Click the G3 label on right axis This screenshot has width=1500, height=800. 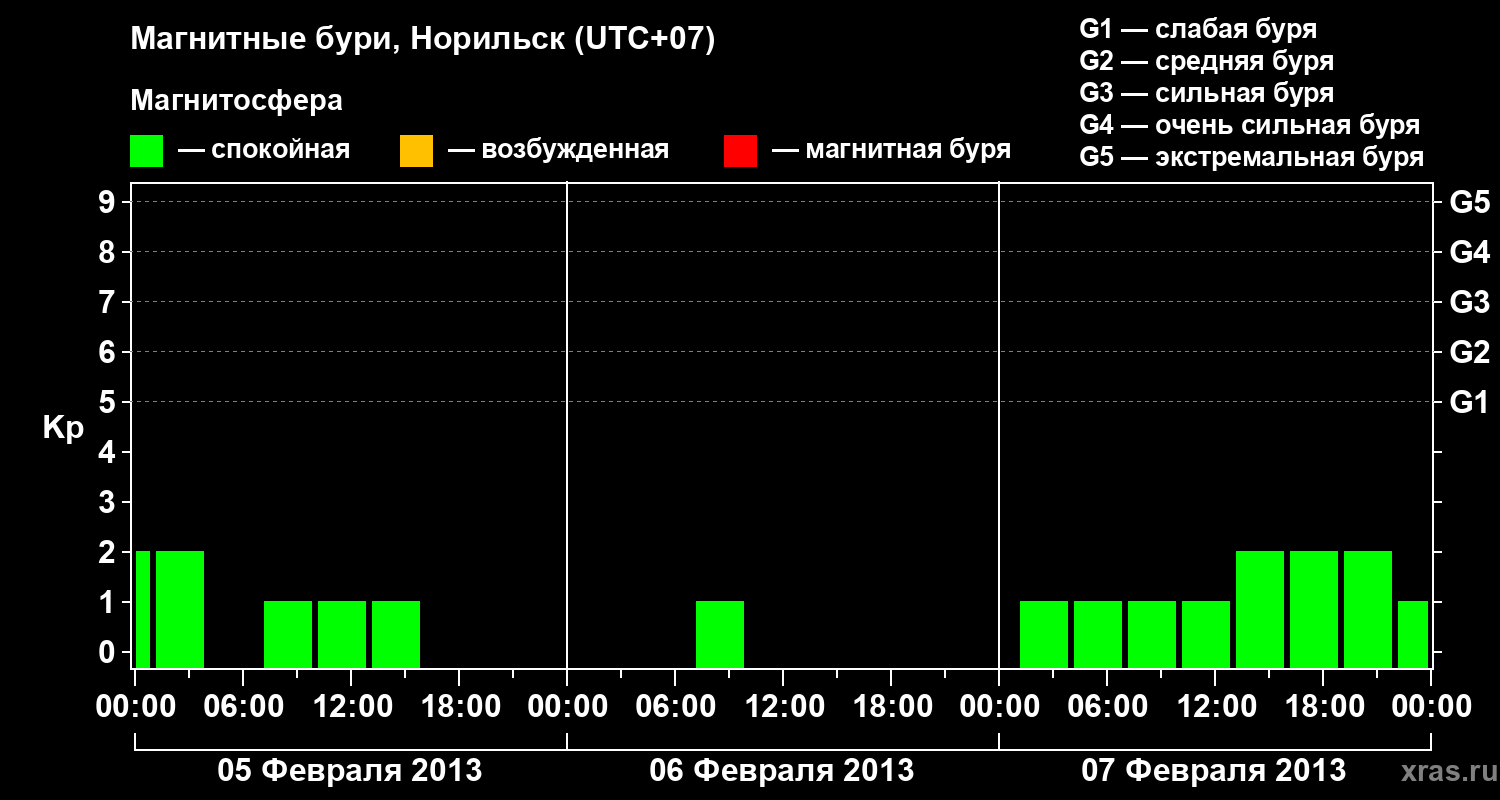point(1469,303)
